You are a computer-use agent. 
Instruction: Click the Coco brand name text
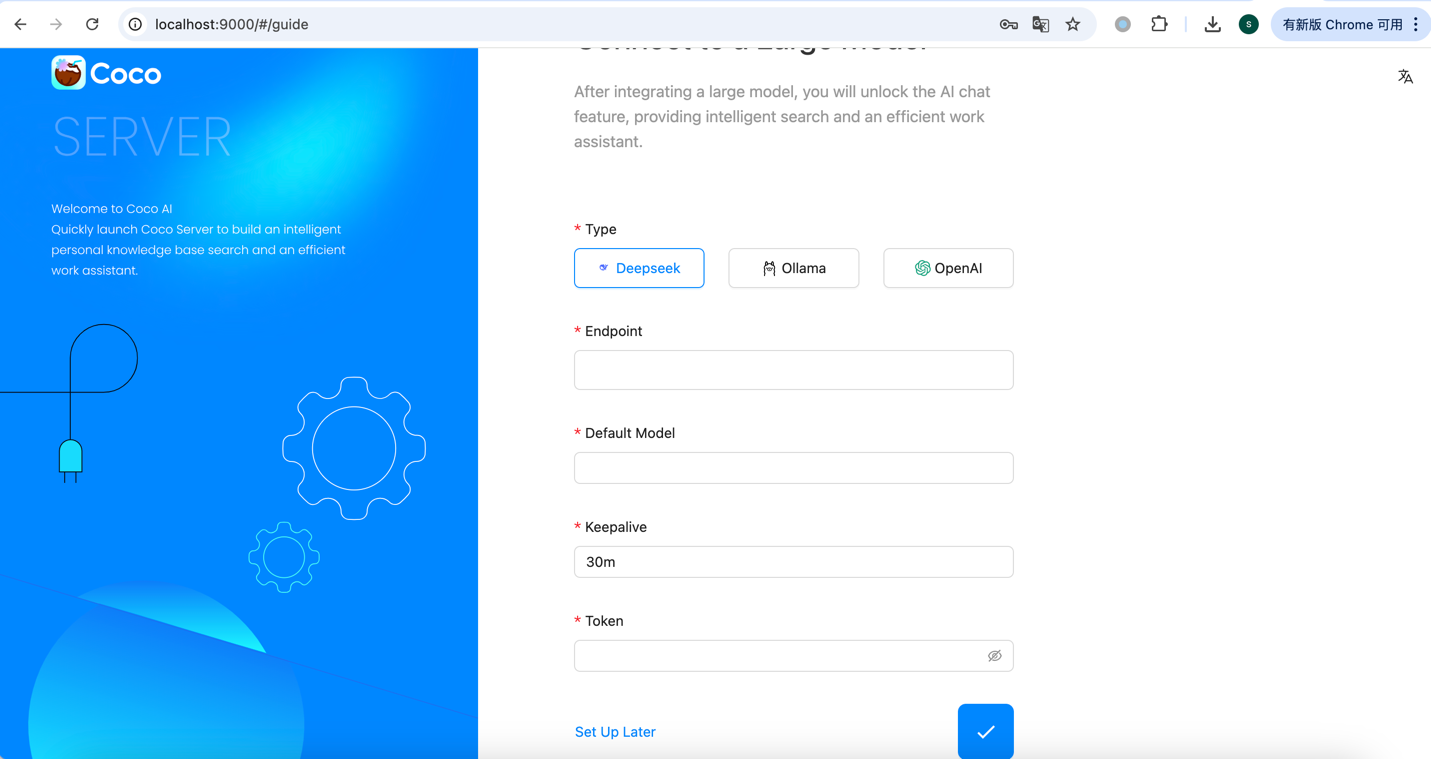126,74
